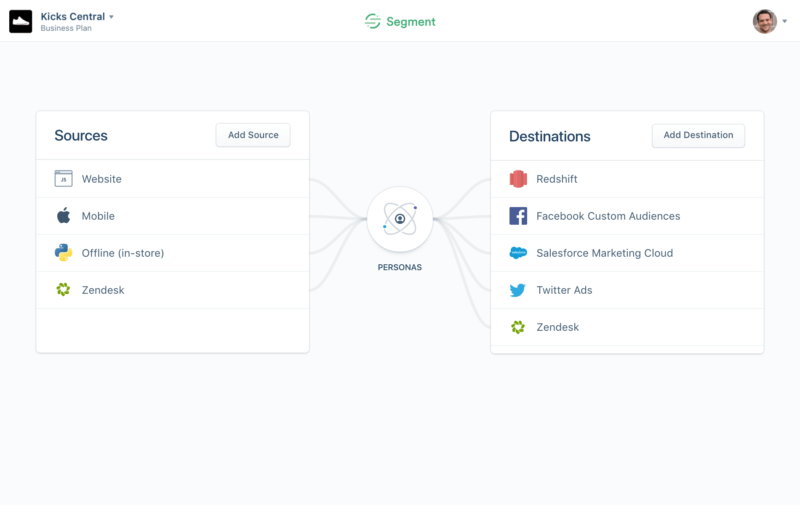This screenshot has height=505, width=800.
Task: Click the Business Plan label
Action: point(66,28)
